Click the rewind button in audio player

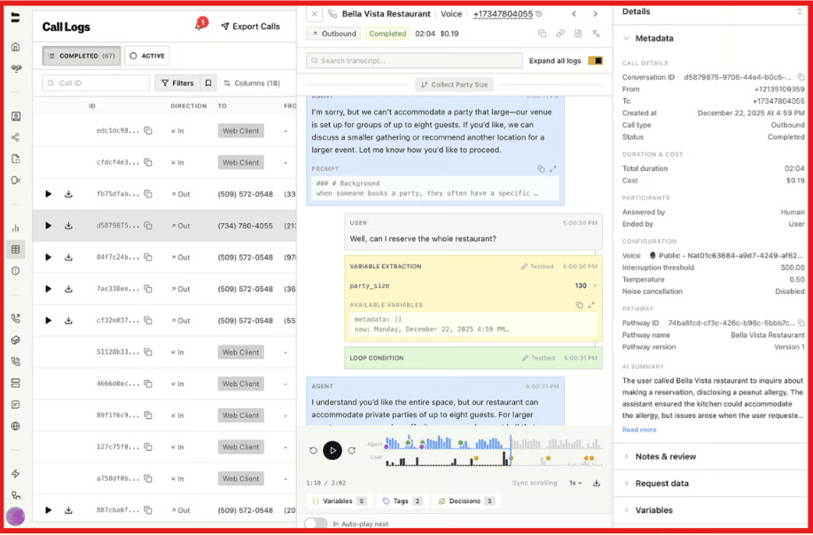coord(313,450)
